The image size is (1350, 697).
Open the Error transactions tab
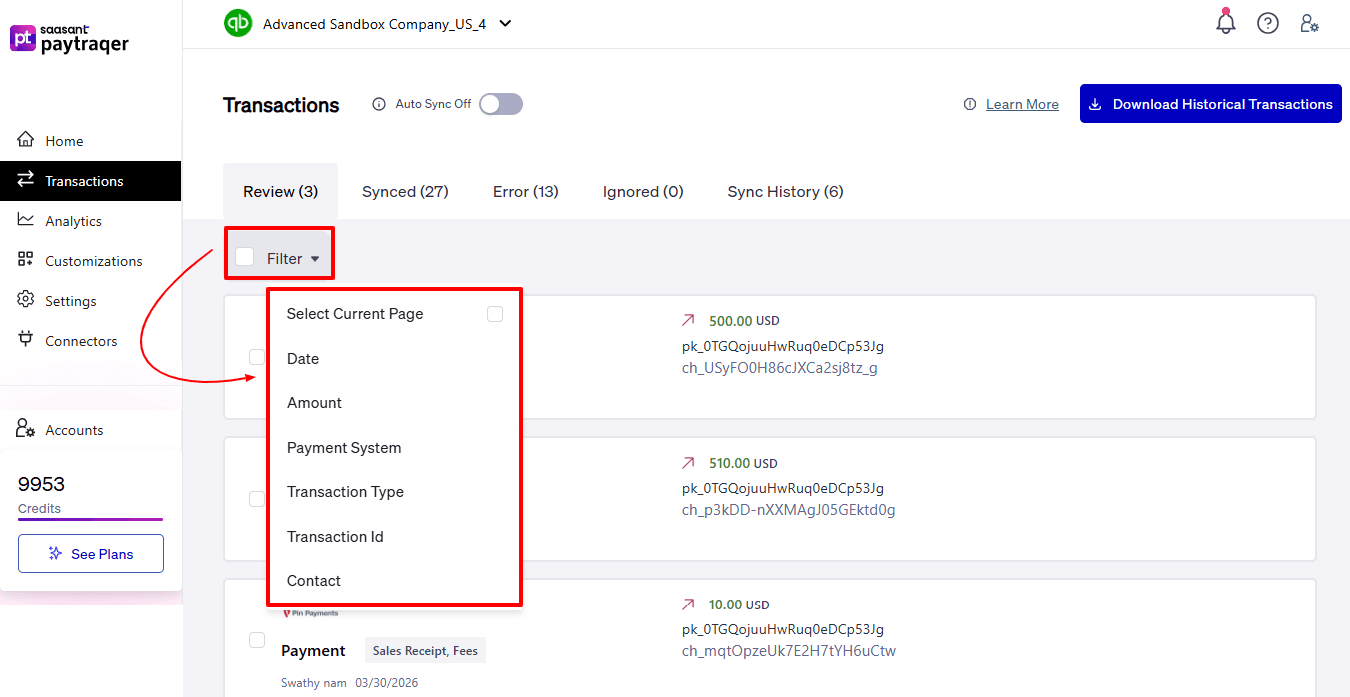[525, 191]
